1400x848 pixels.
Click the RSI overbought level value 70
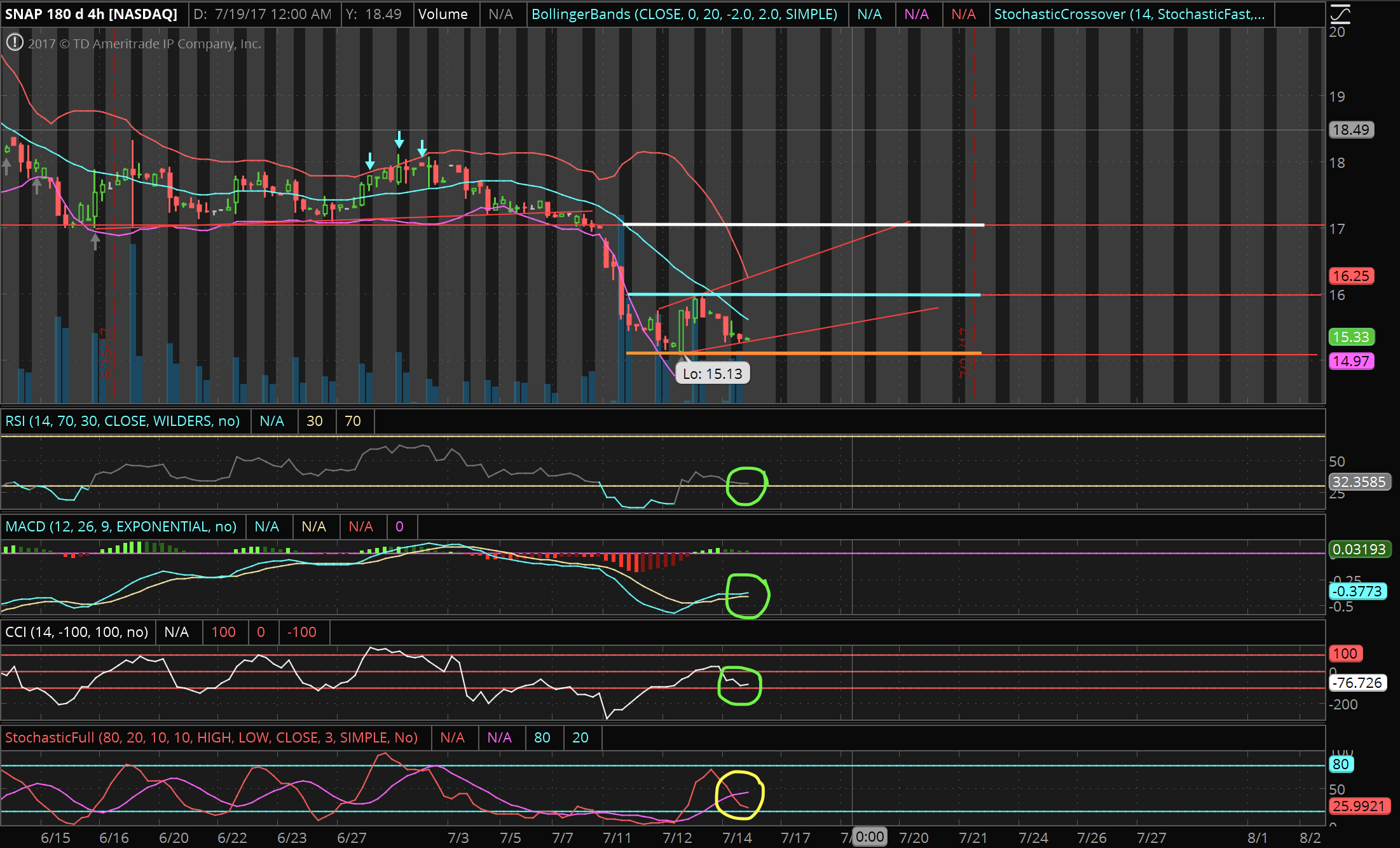(x=353, y=421)
